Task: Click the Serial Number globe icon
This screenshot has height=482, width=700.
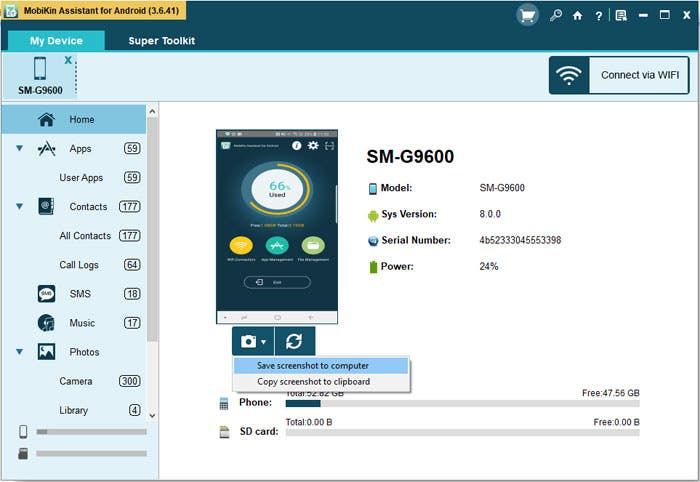Action: pyautogui.click(x=373, y=241)
